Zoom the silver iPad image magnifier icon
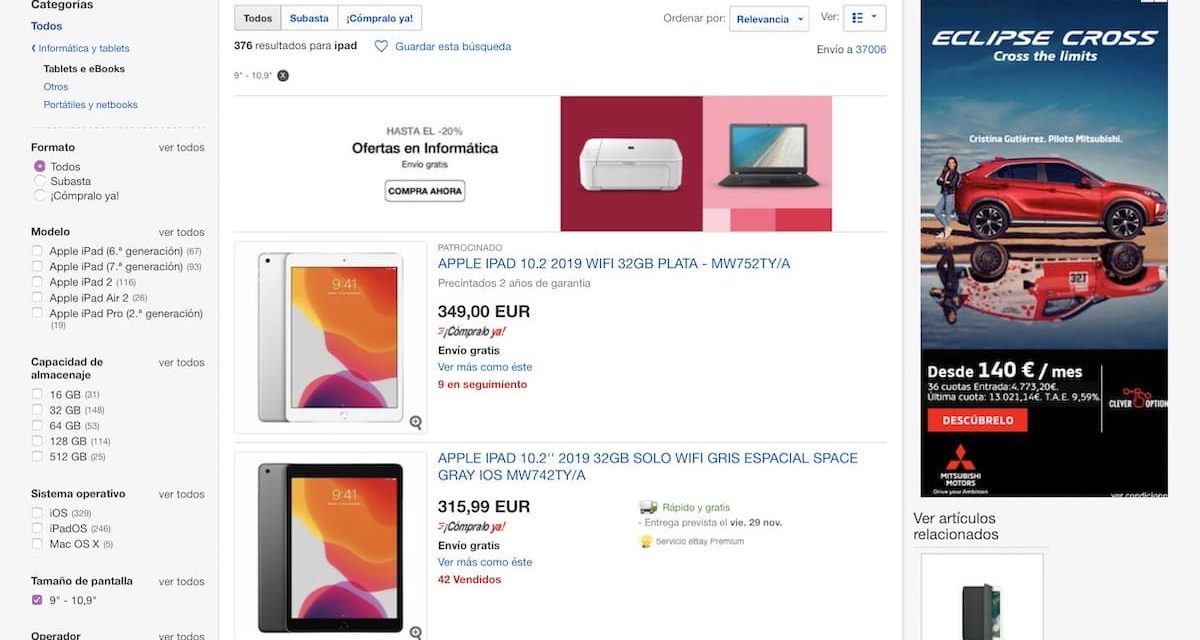The image size is (1200, 640). tap(415, 423)
